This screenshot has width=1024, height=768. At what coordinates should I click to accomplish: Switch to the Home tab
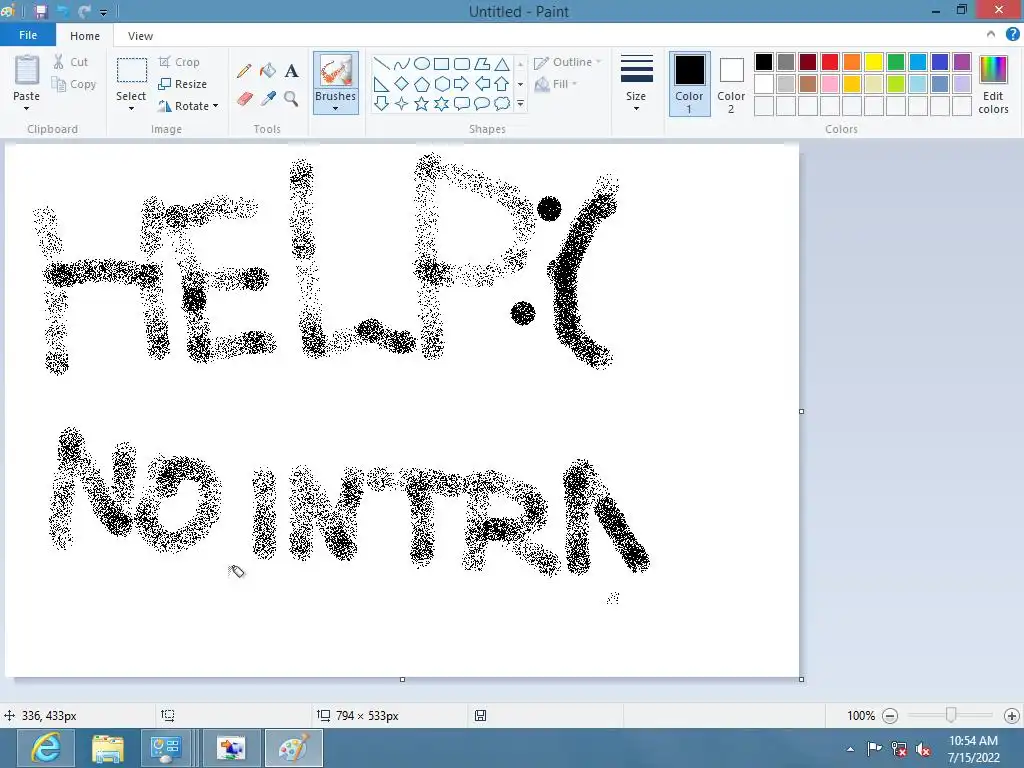[85, 36]
